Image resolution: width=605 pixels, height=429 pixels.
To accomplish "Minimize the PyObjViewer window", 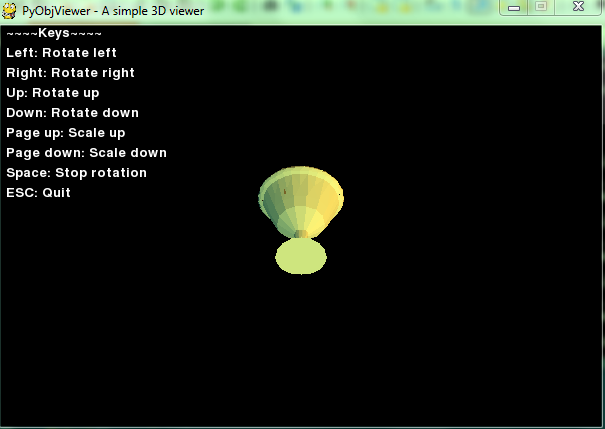I will tap(514, 8).
